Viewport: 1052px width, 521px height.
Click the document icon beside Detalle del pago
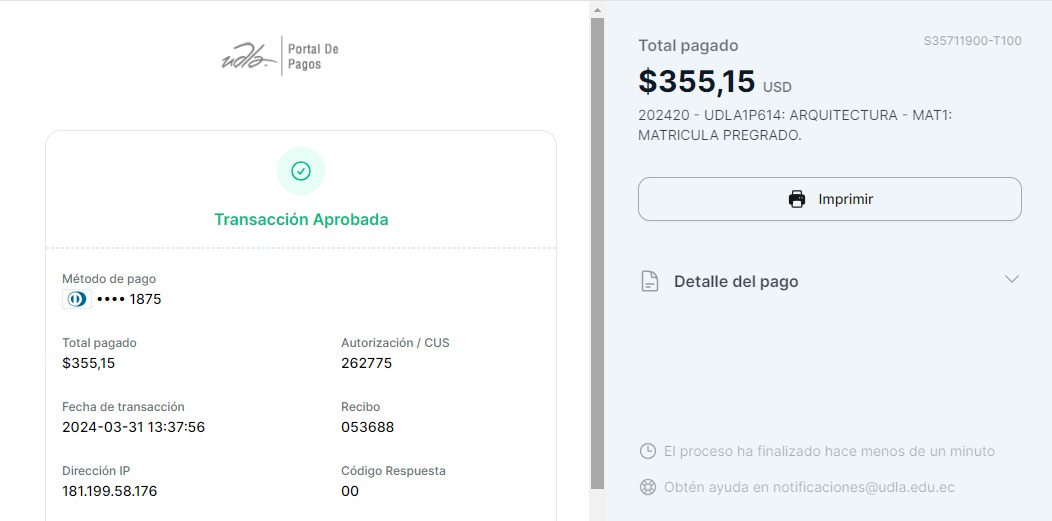point(650,281)
